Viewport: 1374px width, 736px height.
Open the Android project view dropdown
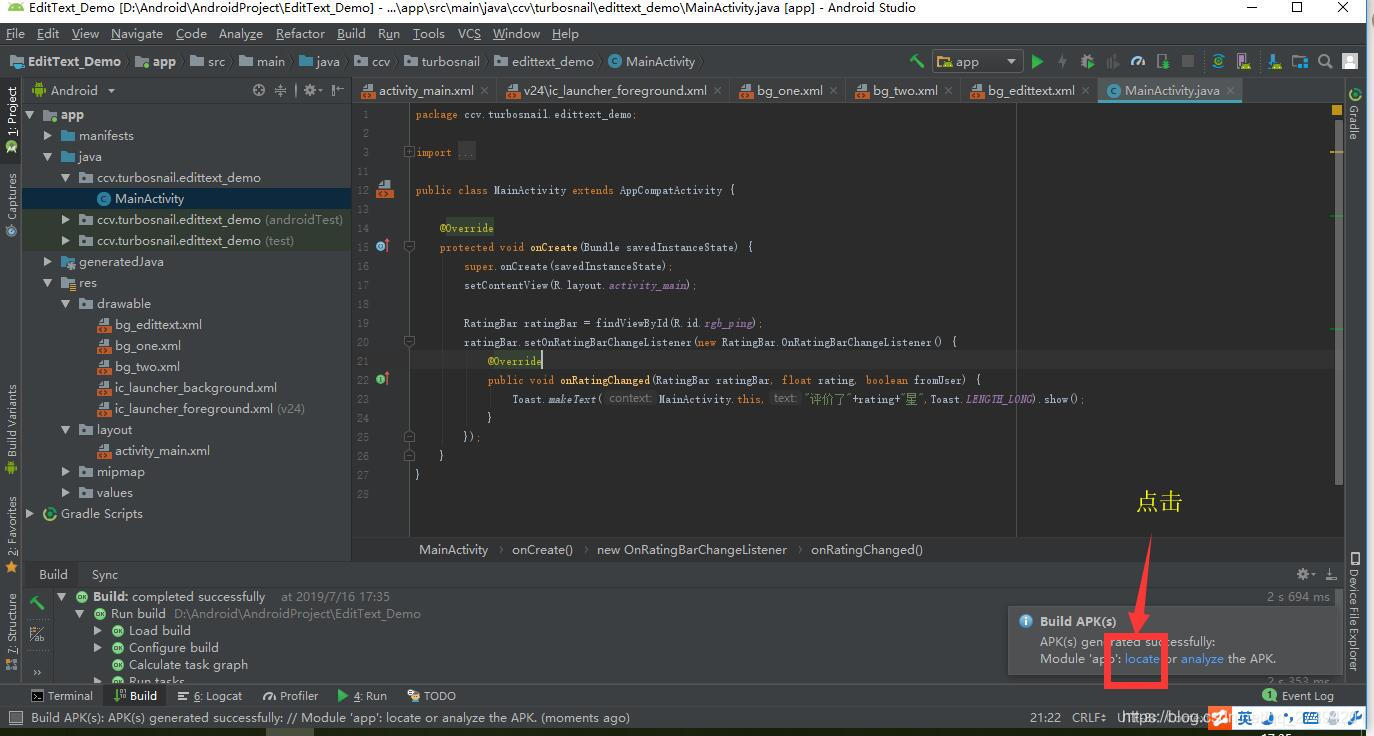click(x=76, y=90)
